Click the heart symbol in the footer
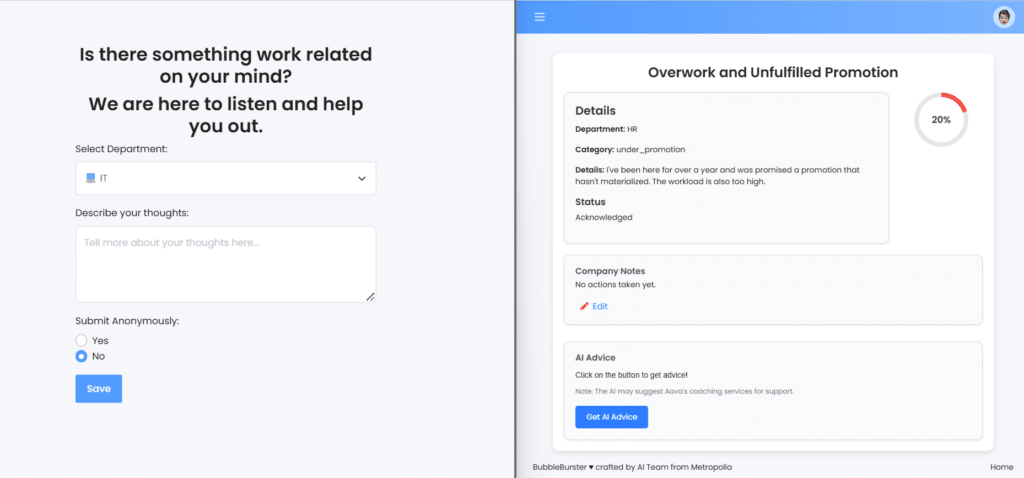Image resolution: width=1024 pixels, height=478 pixels. coord(591,467)
